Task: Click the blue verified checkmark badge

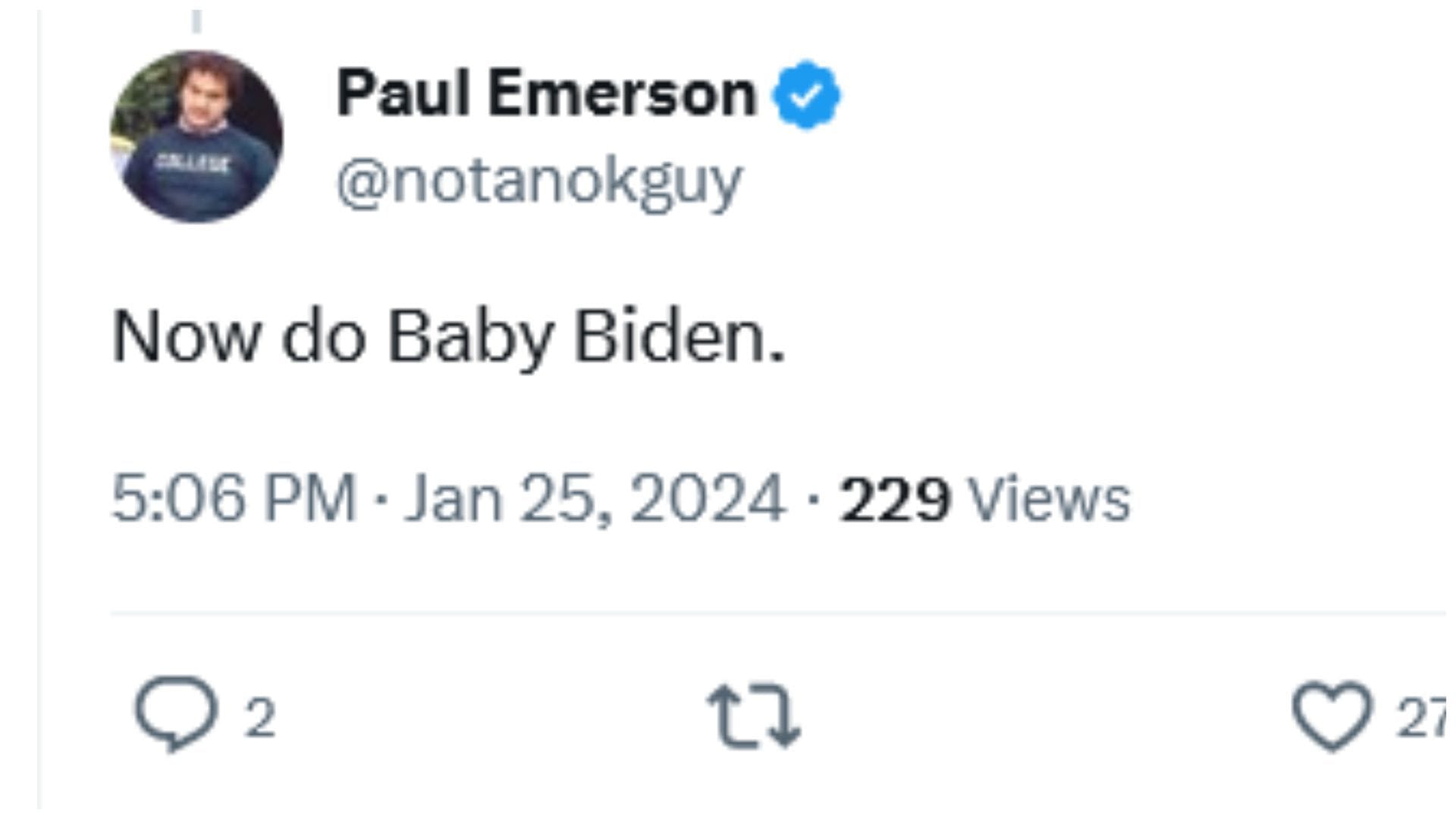Action: pyautogui.click(x=806, y=96)
